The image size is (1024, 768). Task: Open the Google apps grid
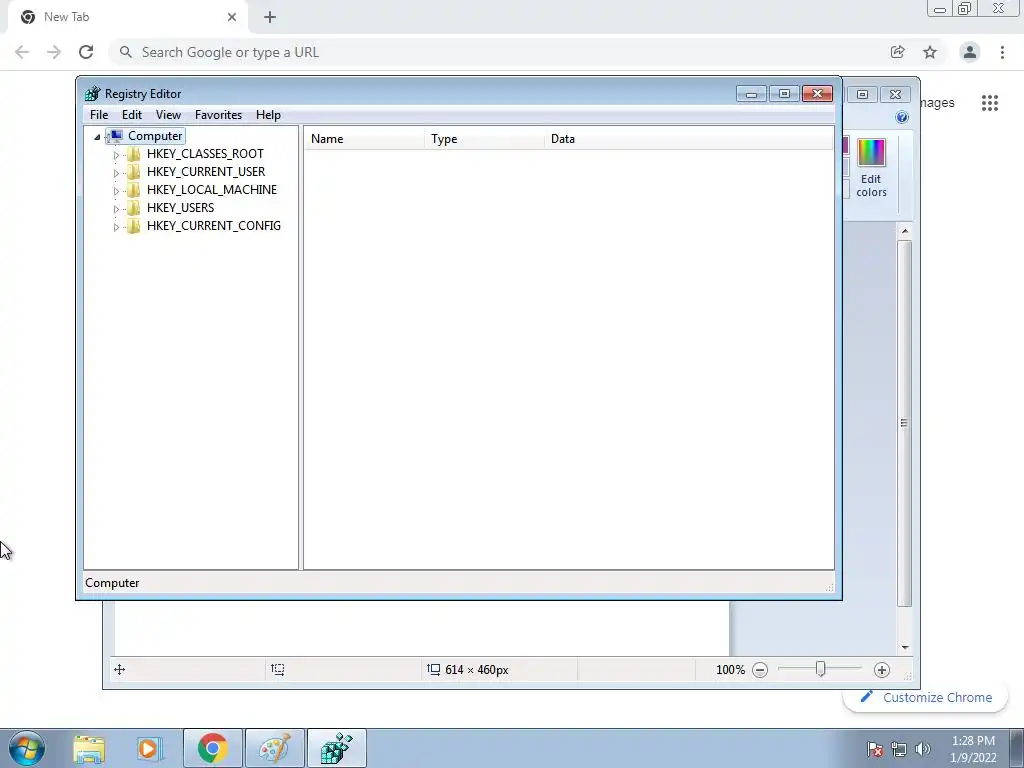[x=990, y=103]
